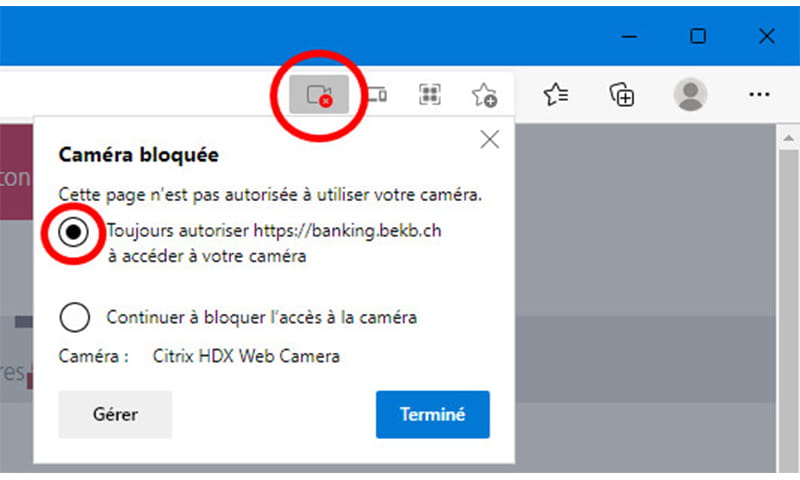Click the scrollbar up arrow
The image size is (800, 480).
click(x=788, y=138)
